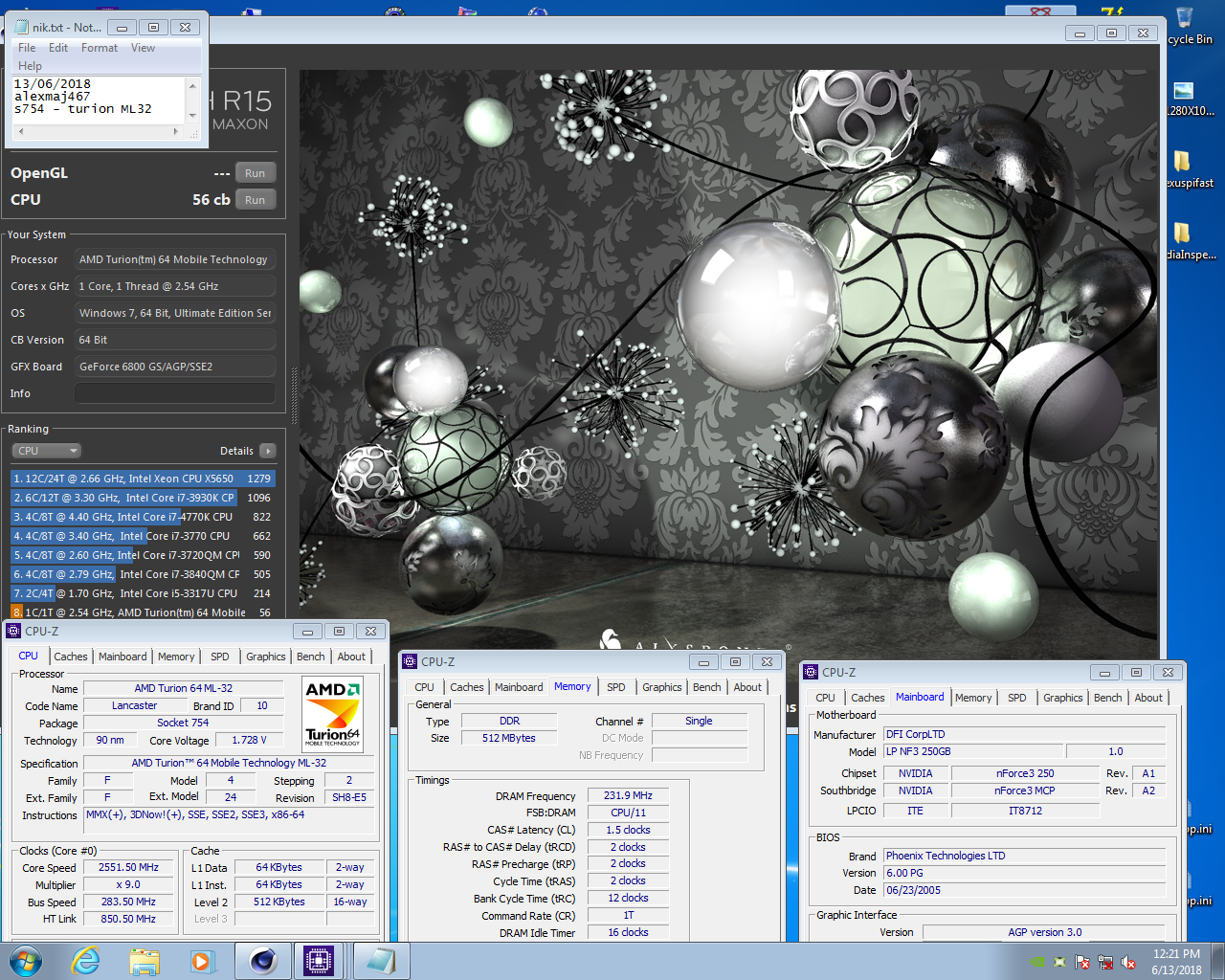Click the CPU-Z chip icon on taskbar
The width and height of the screenshot is (1225, 980).
tap(319, 961)
